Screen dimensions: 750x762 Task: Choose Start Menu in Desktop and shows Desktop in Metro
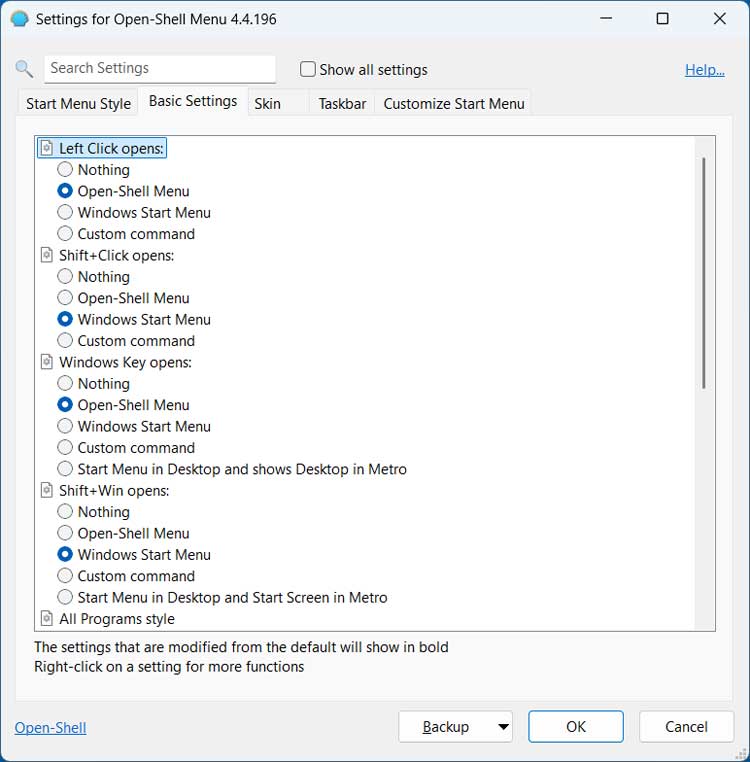tap(65, 468)
